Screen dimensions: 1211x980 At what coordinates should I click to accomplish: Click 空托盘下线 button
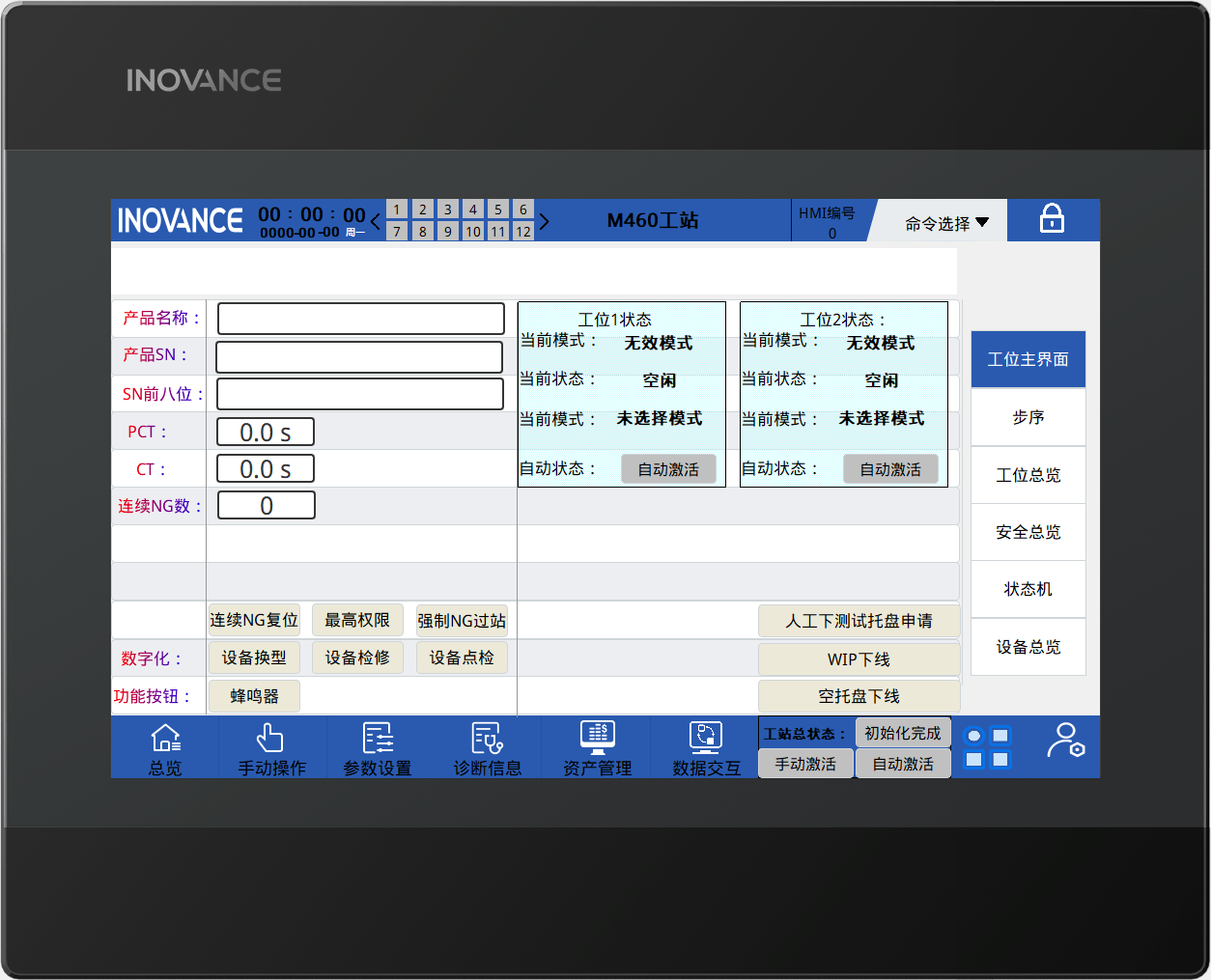coord(859,696)
